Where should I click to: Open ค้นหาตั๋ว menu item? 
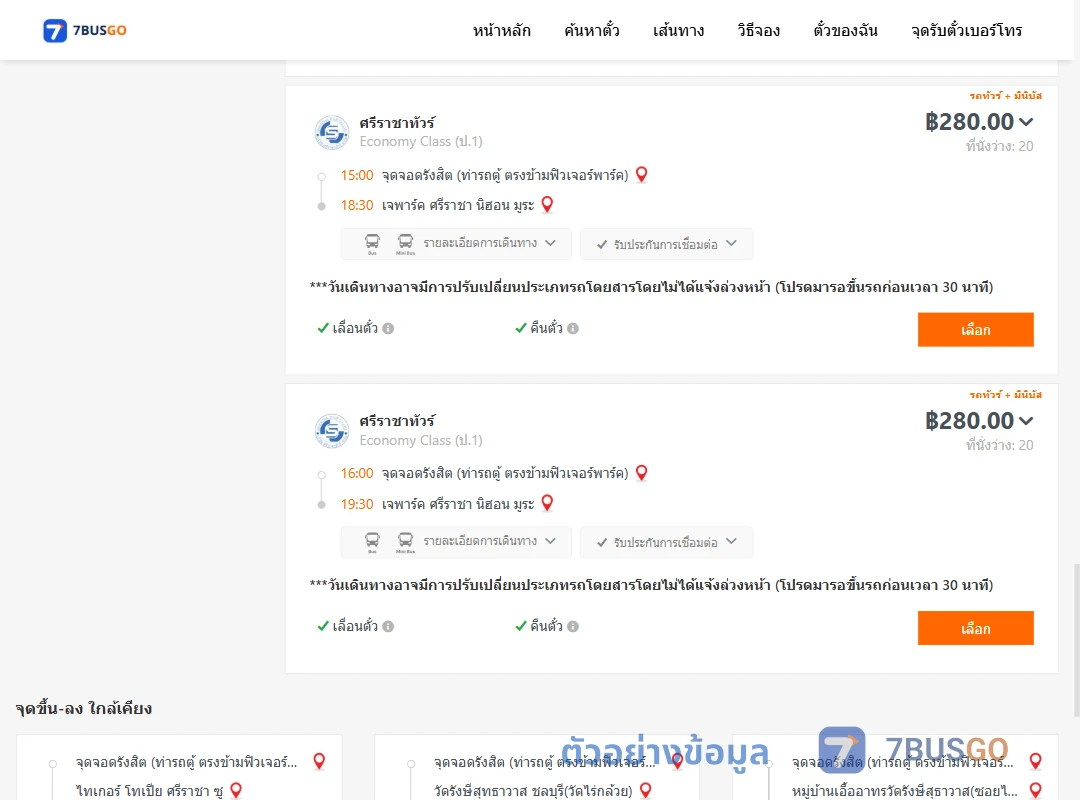pyautogui.click(x=592, y=30)
